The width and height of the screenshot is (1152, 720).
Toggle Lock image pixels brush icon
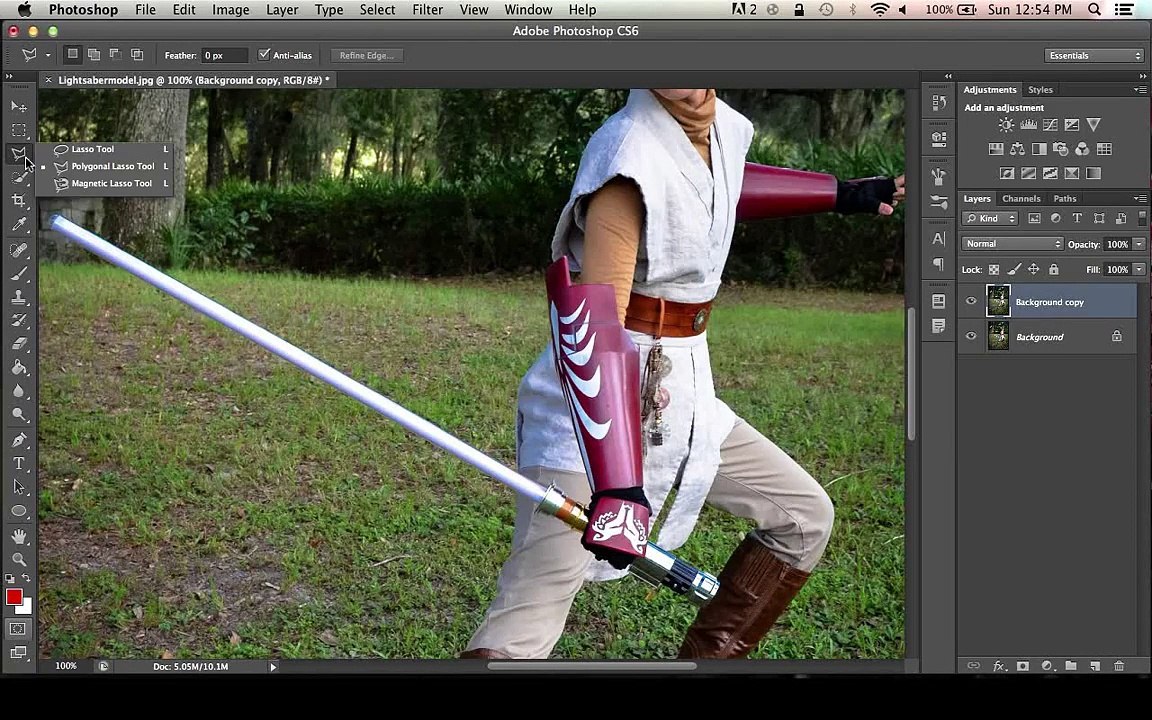pos(1014,270)
